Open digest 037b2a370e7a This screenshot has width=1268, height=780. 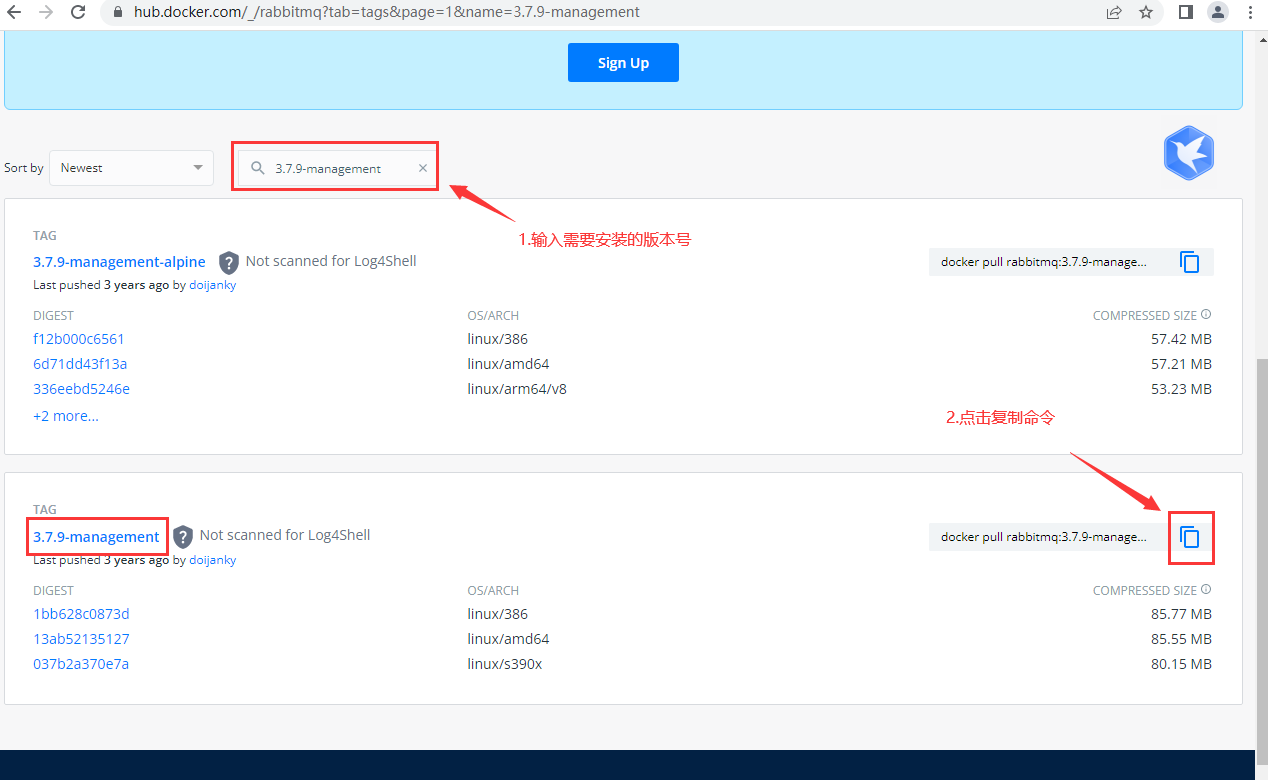click(x=81, y=664)
